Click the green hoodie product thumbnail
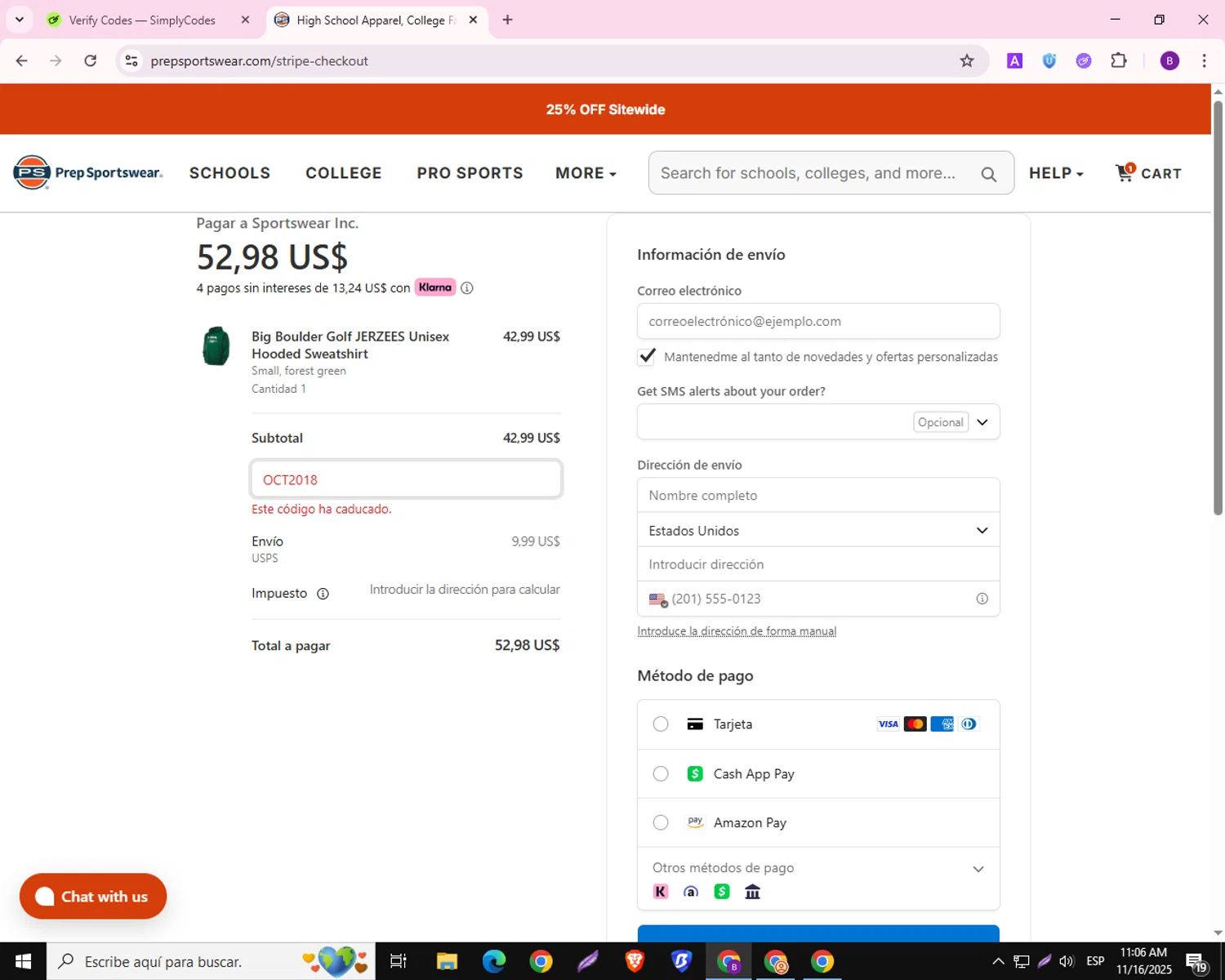The width and height of the screenshot is (1225, 980). 216,345
